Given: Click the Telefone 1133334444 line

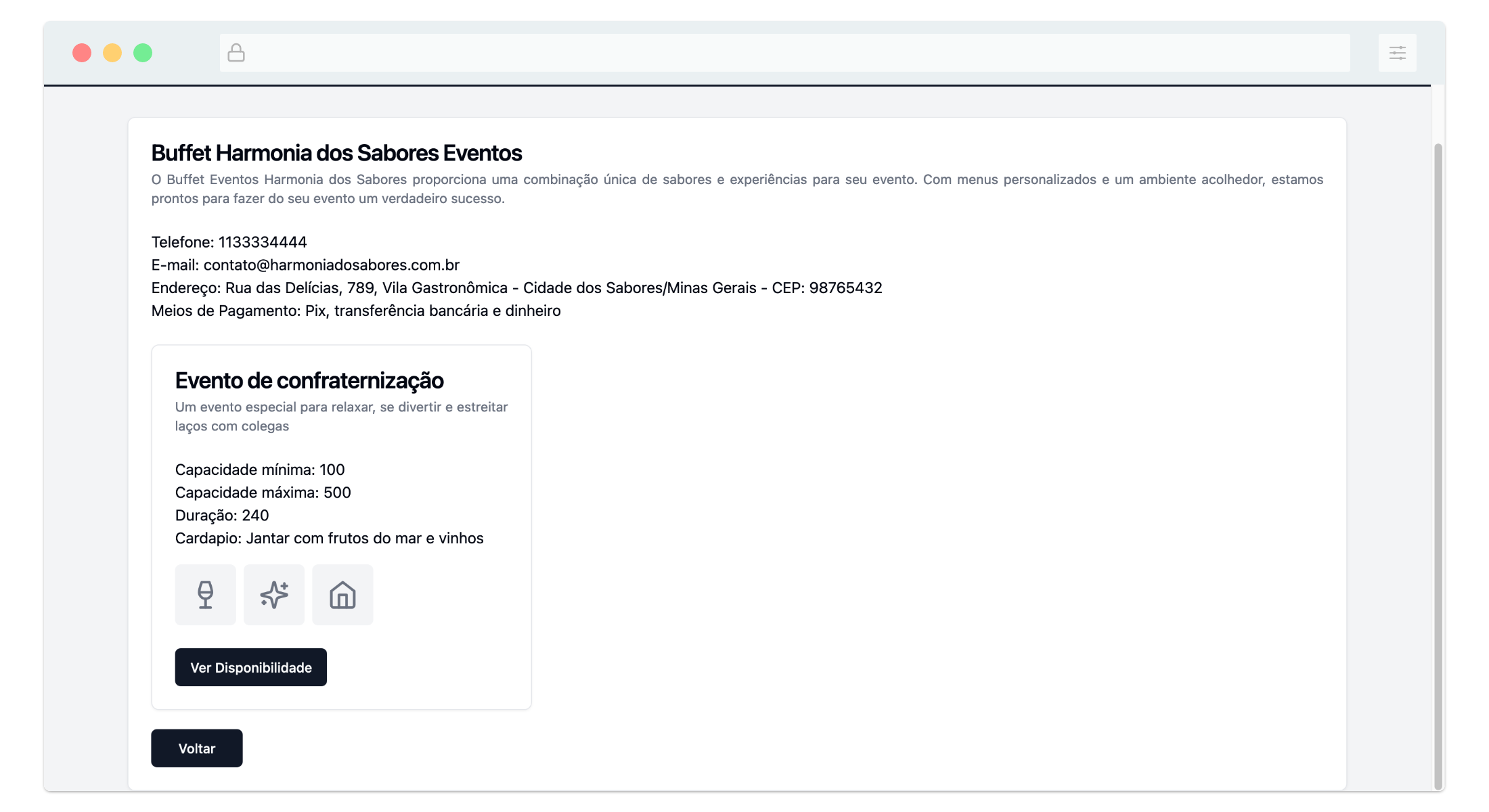Looking at the screenshot, I should pos(229,242).
